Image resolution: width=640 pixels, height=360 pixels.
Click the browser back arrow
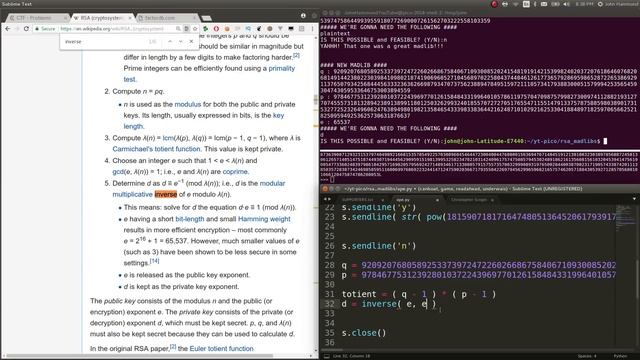[x=8, y=29]
